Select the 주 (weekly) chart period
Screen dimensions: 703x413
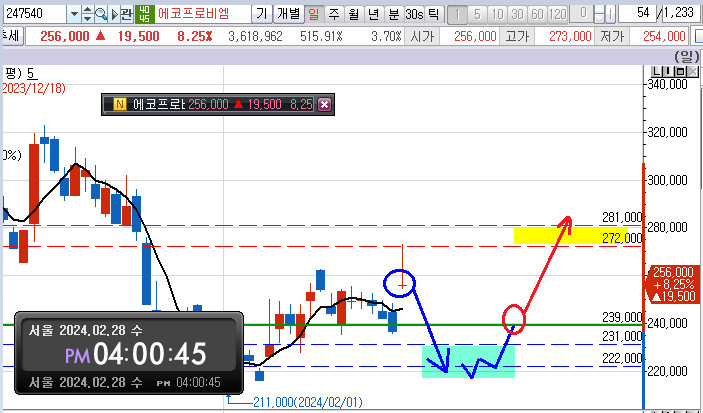(x=334, y=14)
